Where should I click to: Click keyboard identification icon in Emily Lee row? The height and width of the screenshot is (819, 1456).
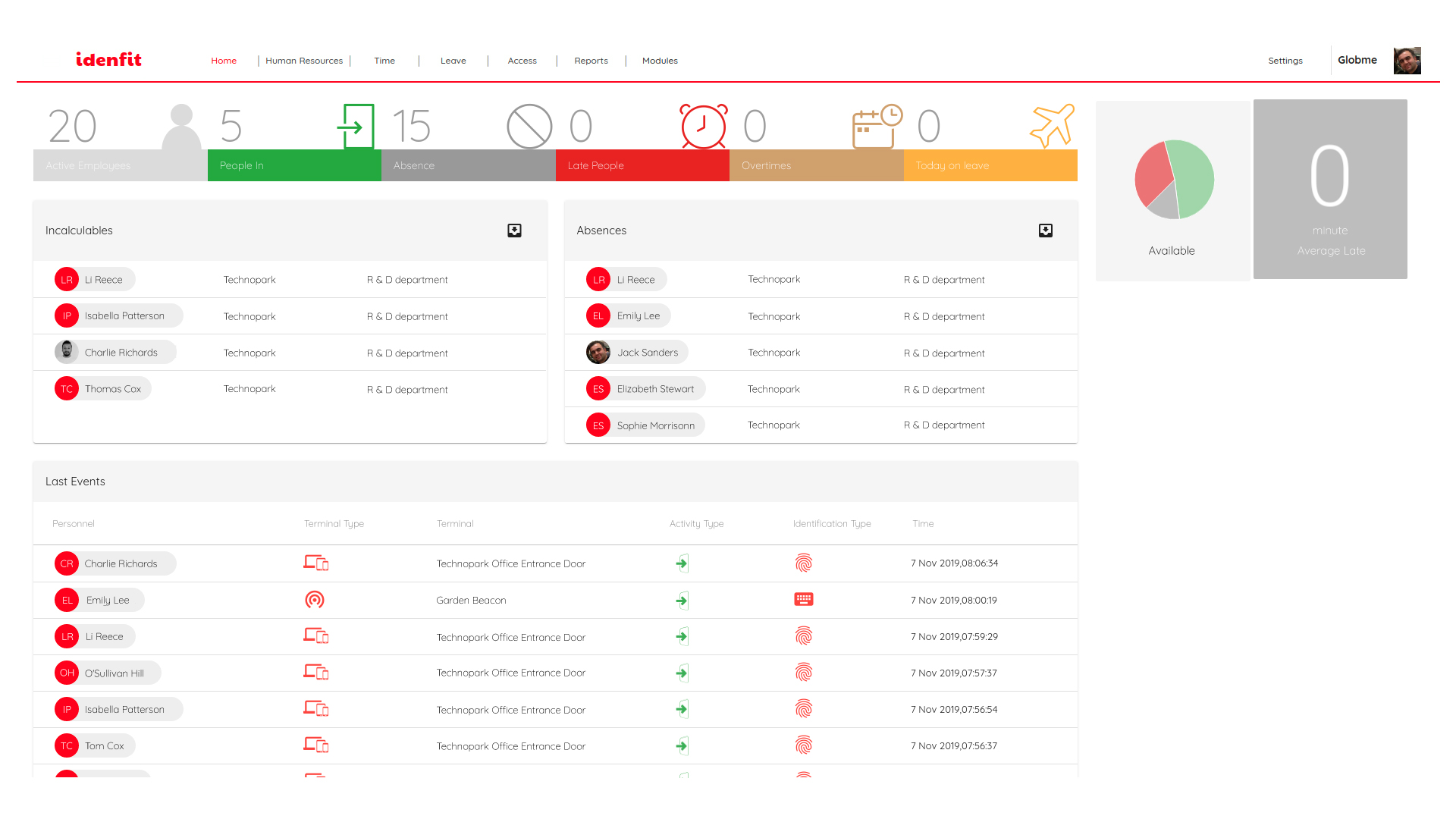[804, 600]
